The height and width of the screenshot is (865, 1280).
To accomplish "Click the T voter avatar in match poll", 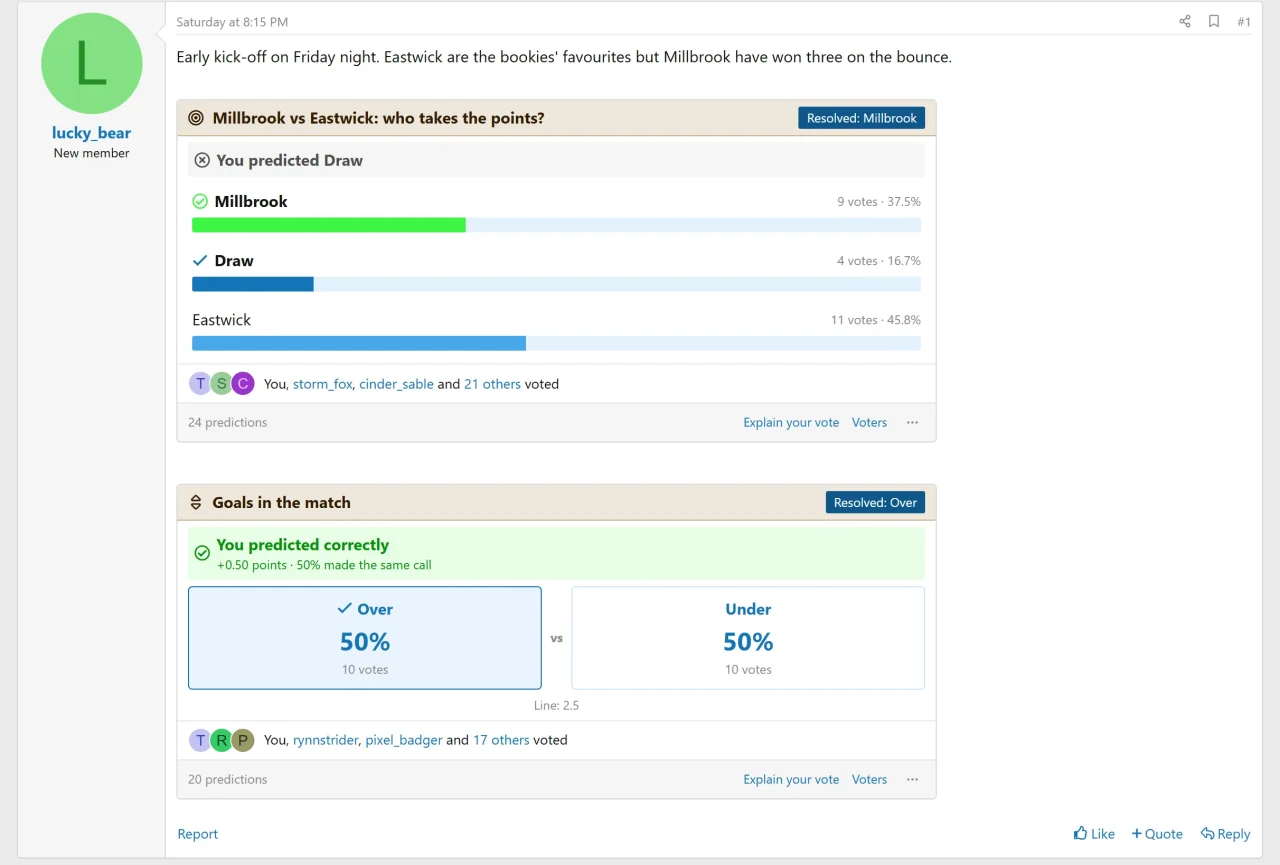I will click(x=200, y=384).
